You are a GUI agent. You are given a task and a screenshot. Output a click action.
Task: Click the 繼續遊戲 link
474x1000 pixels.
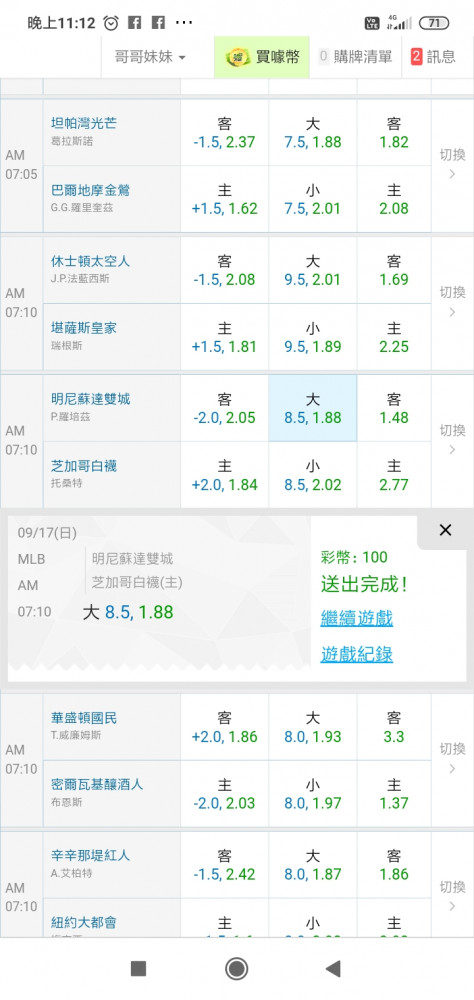[x=357, y=618]
